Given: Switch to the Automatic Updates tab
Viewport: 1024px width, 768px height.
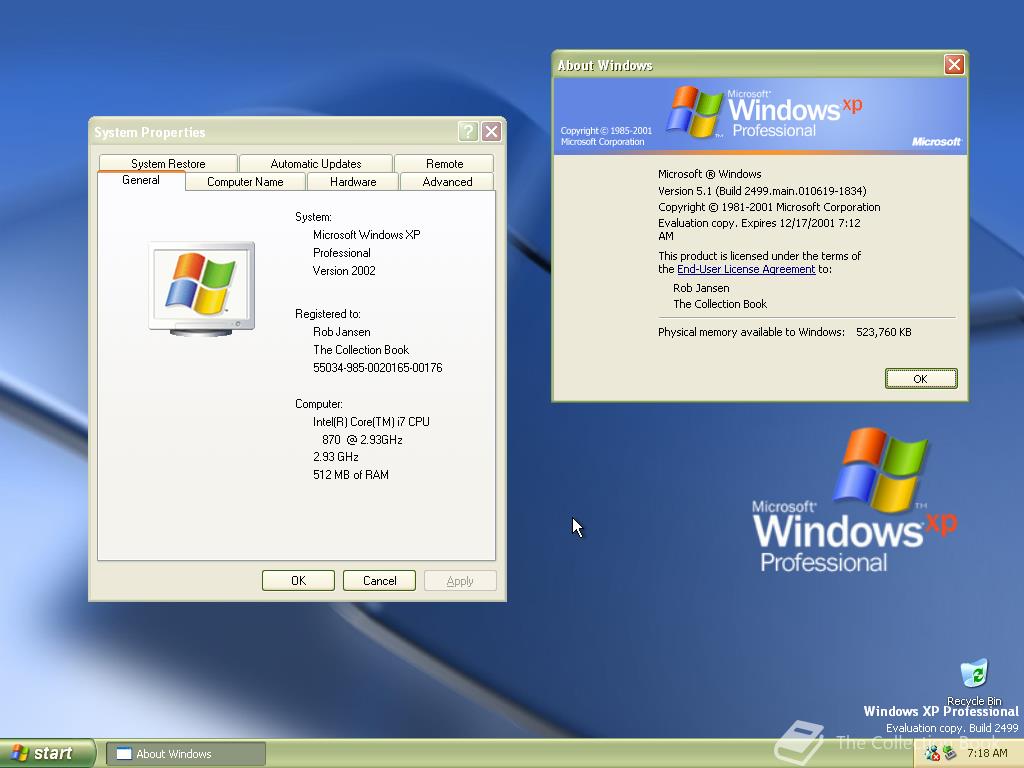Looking at the screenshot, I should point(315,163).
